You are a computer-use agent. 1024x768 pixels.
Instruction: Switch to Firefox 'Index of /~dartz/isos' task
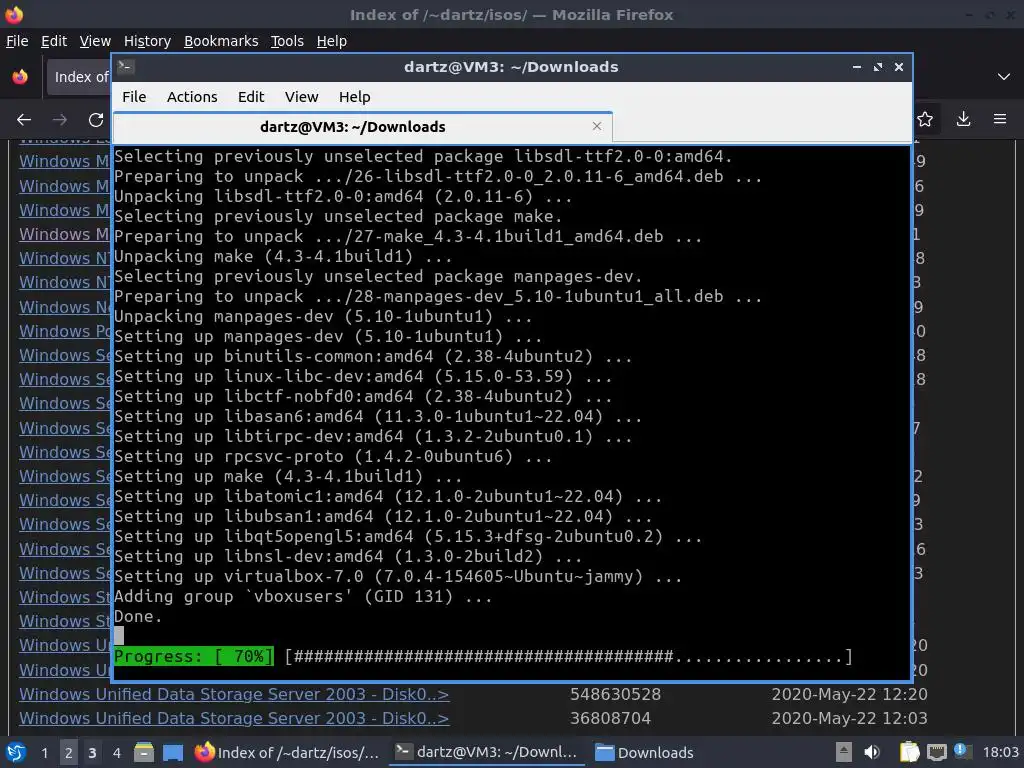[287, 752]
